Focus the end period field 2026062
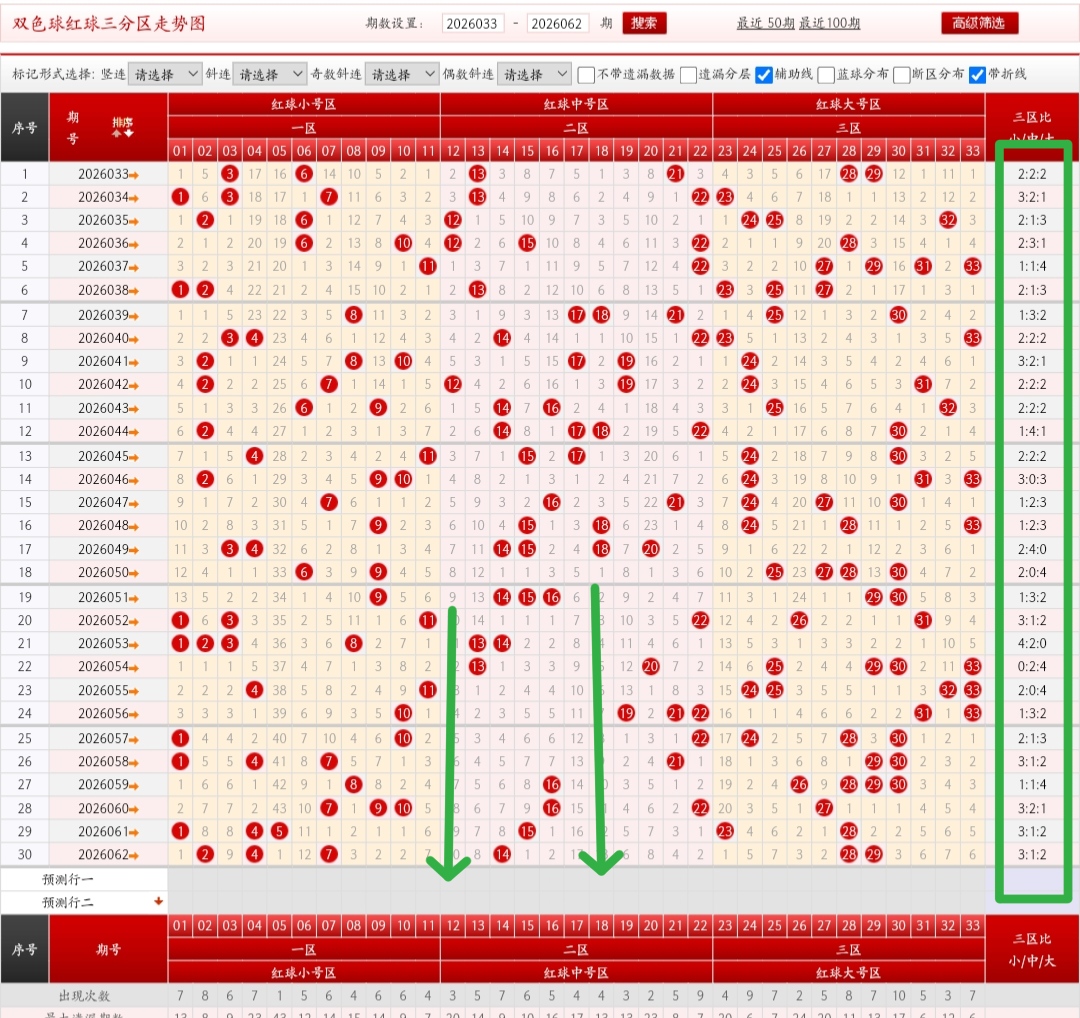The height and width of the screenshot is (1018, 1080). click(x=557, y=23)
